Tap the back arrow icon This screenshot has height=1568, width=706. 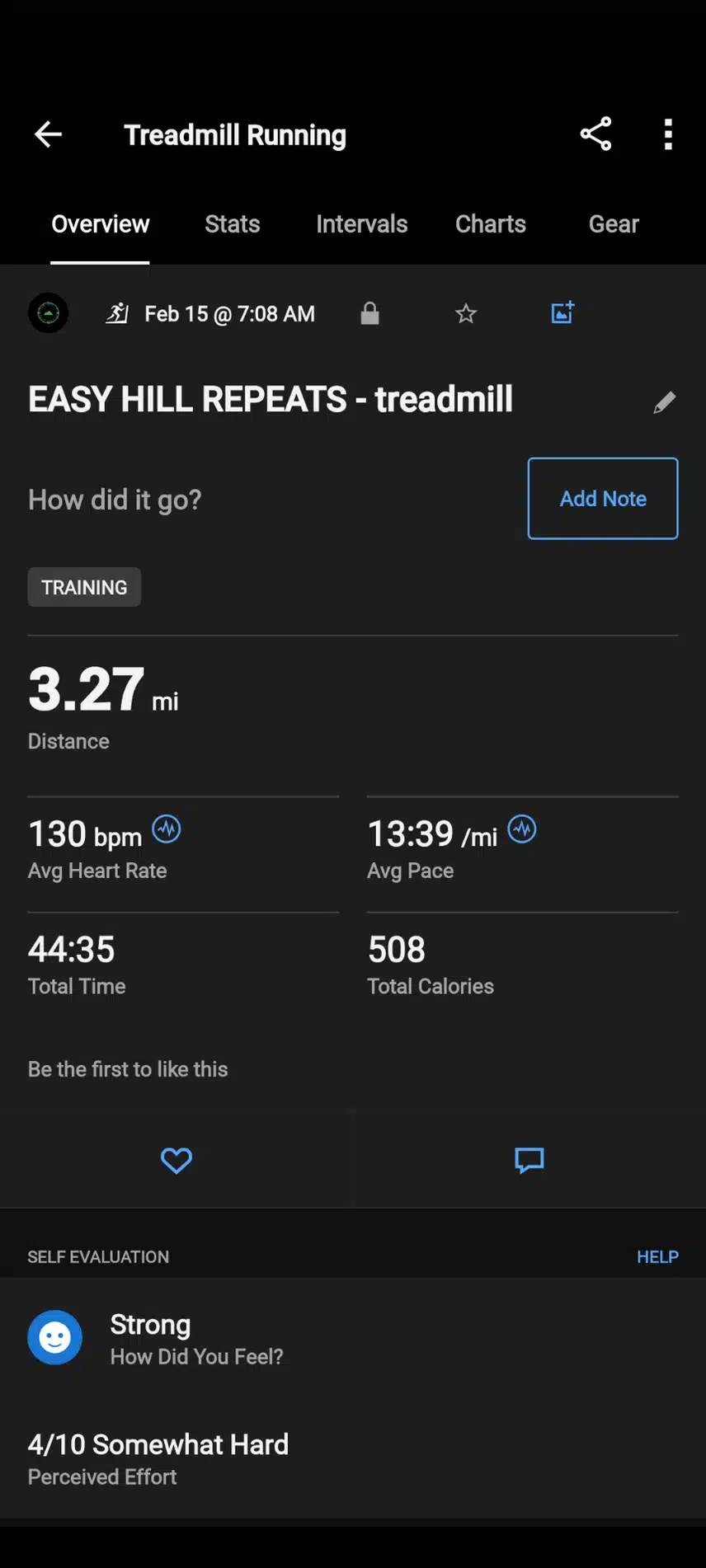point(48,134)
